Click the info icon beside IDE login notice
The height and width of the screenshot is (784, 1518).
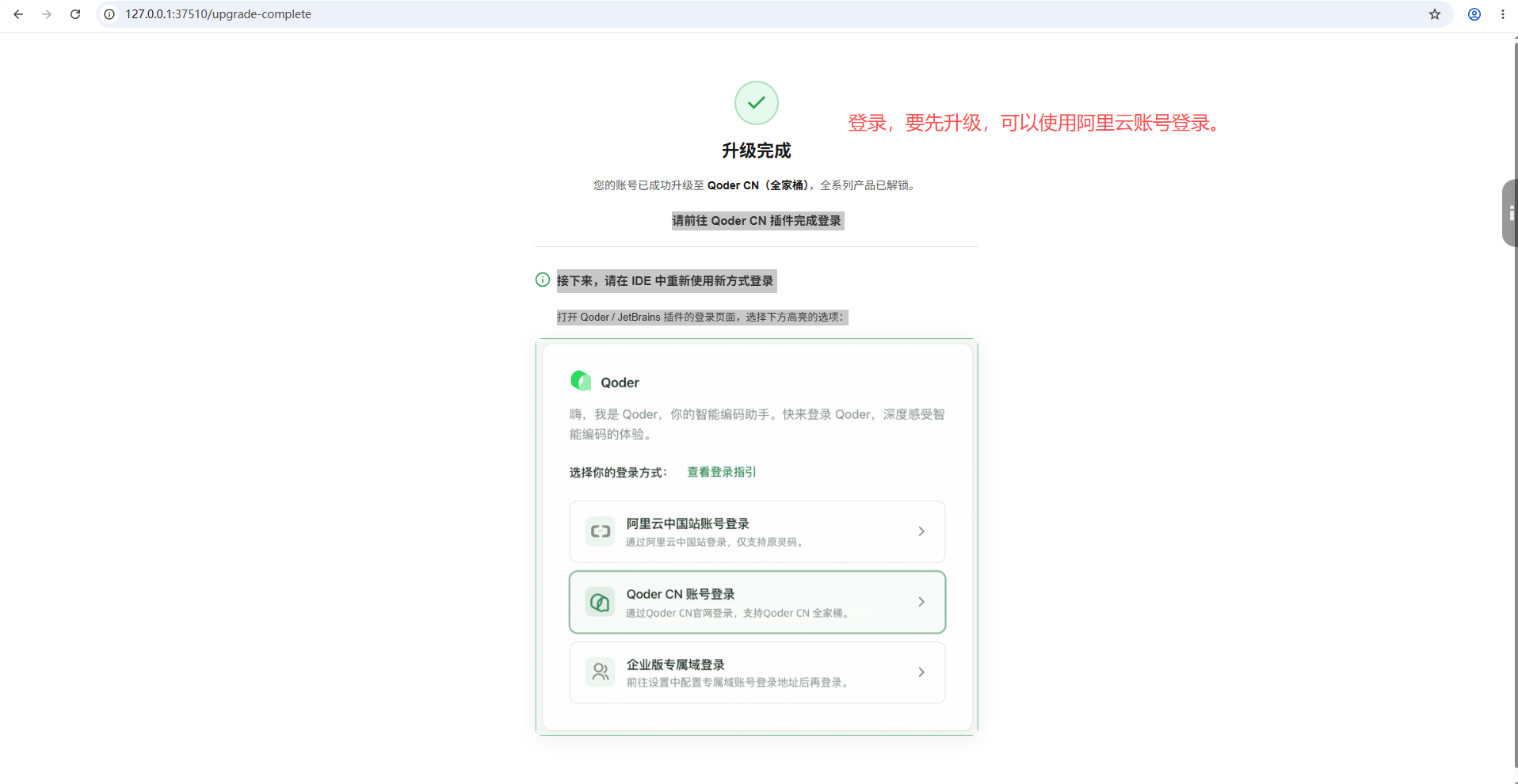pos(543,280)
